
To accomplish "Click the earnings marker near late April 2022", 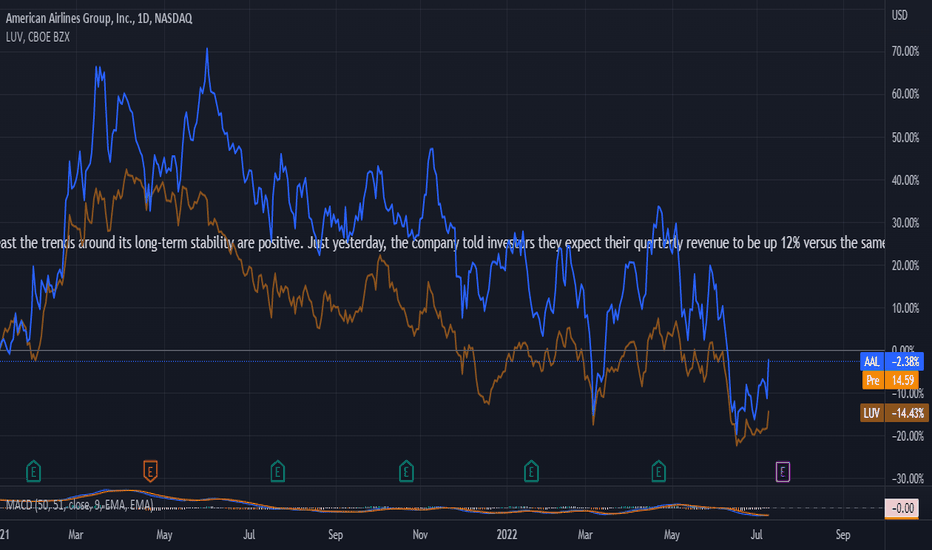I will pos(658,472).
